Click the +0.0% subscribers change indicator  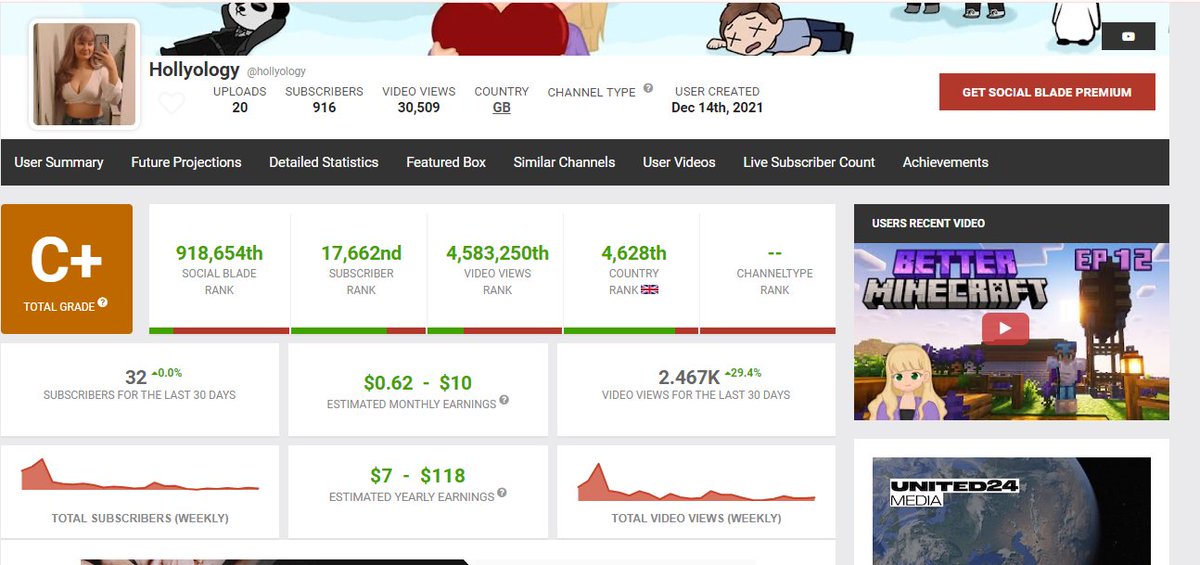pyautogui.click(x=165, y=372)
